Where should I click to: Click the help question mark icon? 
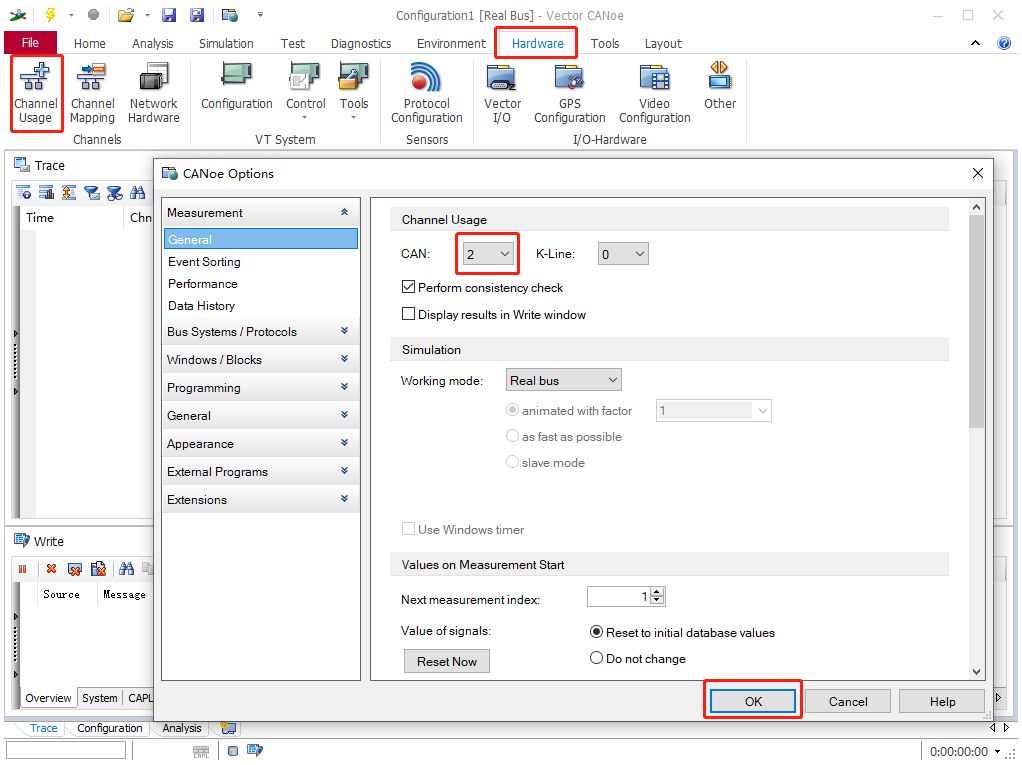click(1004, 43)
